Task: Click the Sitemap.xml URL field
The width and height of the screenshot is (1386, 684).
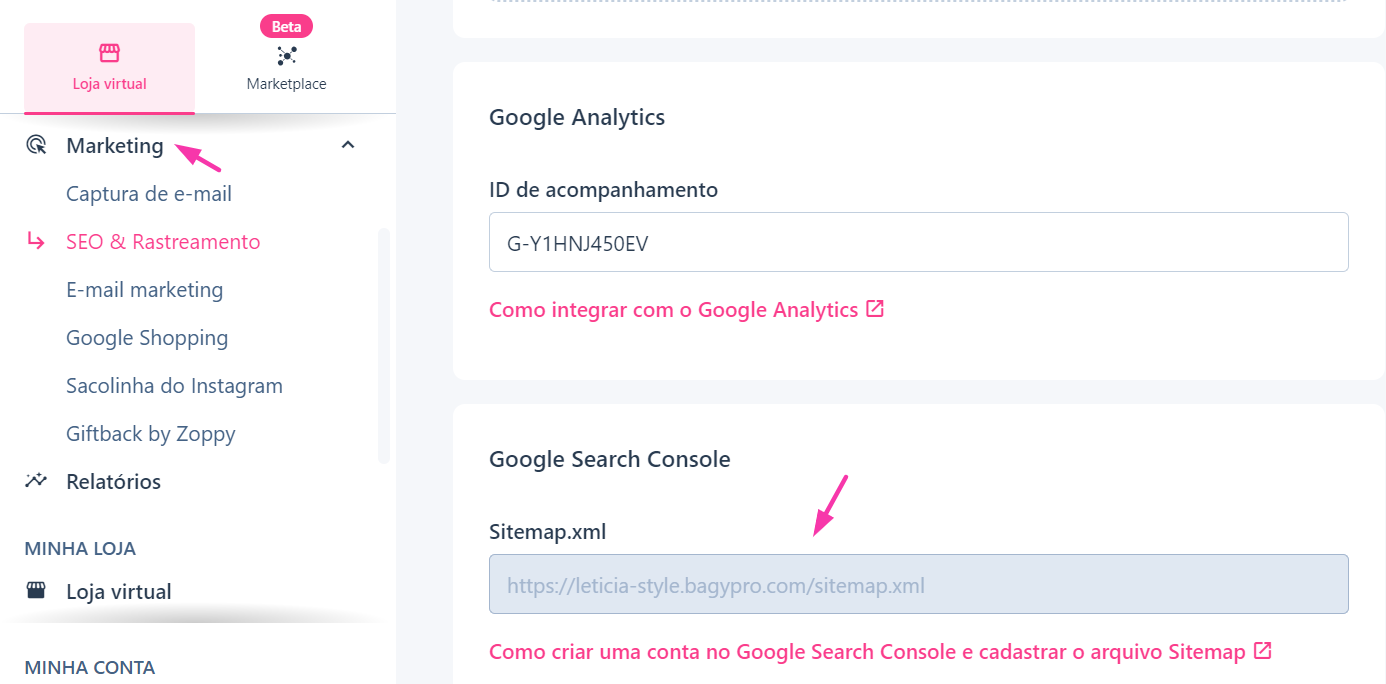Action: (x=918, y=584)
